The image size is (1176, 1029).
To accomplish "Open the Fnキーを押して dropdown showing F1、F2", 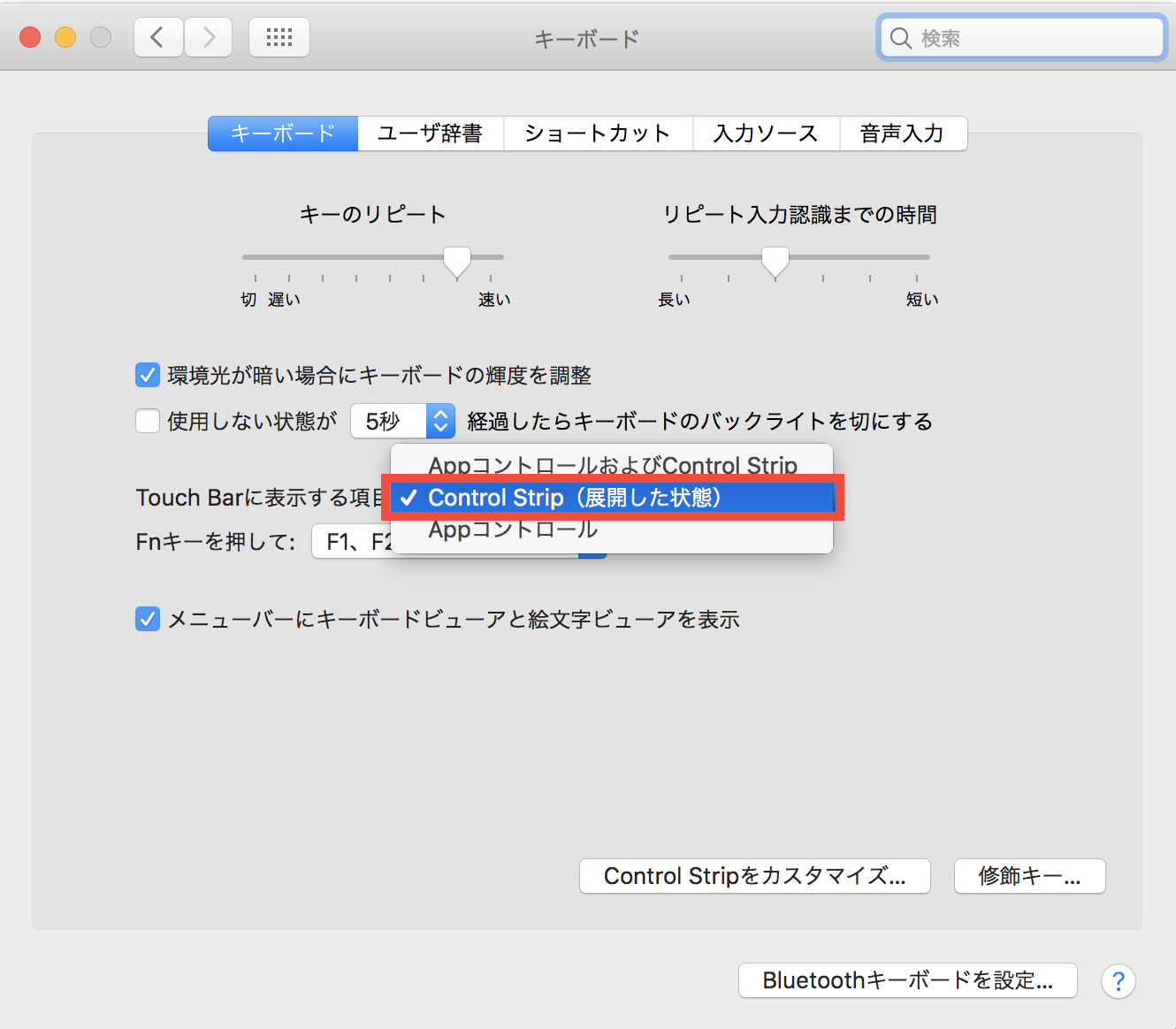I will pos(459,542).
